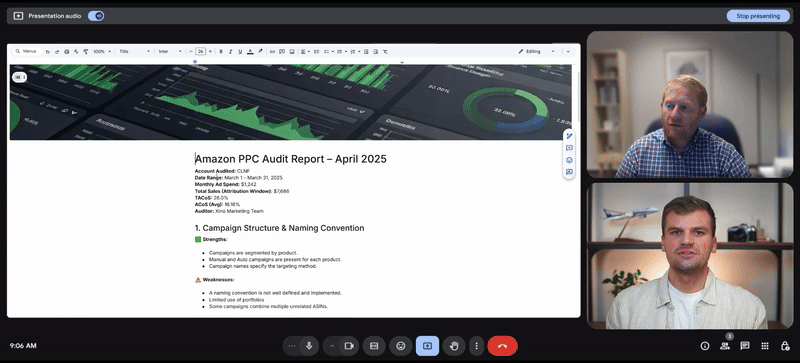Open the emoji reactions panel

pyautogui.click(x=401, y=346)
